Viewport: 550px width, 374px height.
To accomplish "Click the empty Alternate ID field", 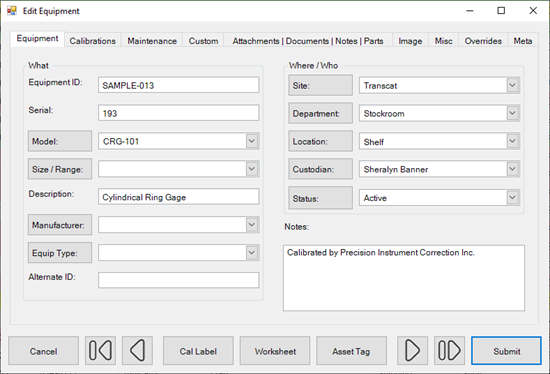I will point(179,280).
